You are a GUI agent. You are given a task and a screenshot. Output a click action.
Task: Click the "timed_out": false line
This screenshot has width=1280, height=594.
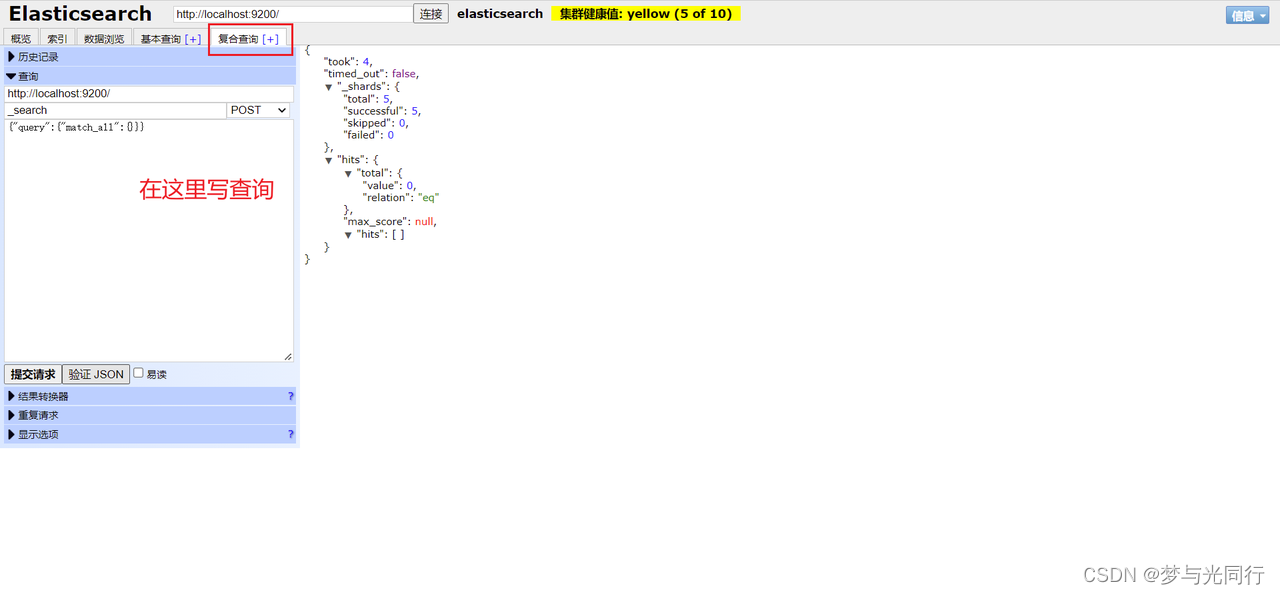[372, 74]
